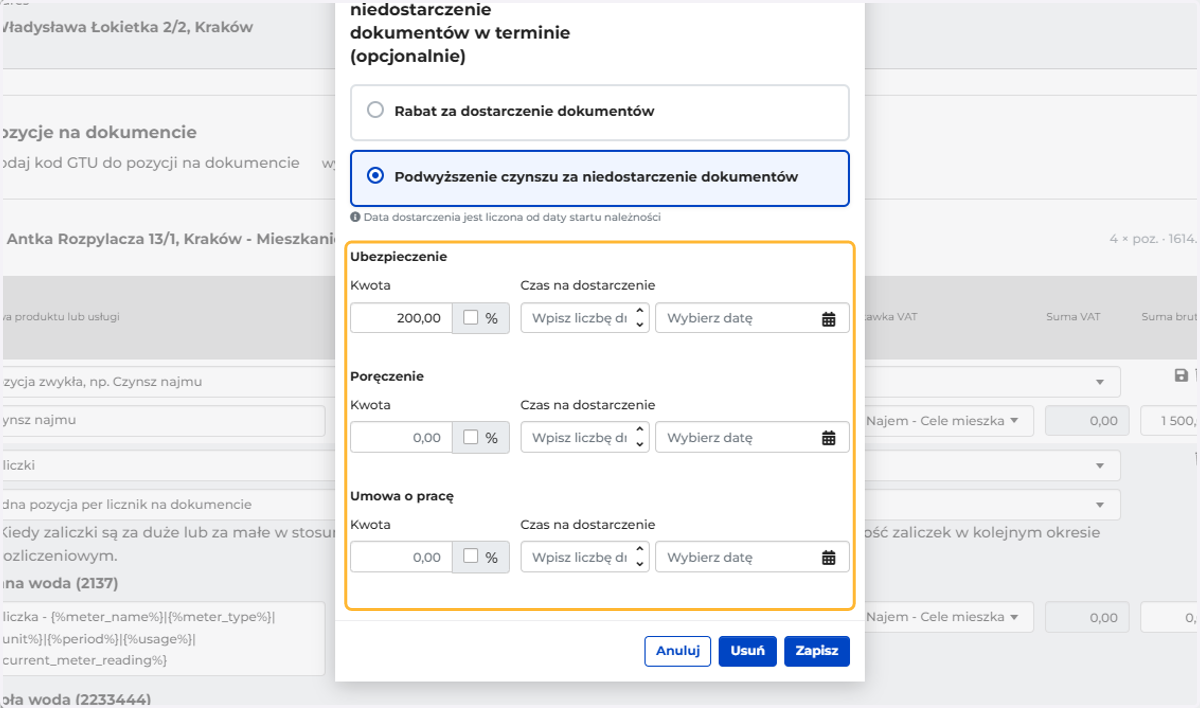Click the Poręczenie Kwota amount field
This screenshot has width=1200, height=708.
401,437
